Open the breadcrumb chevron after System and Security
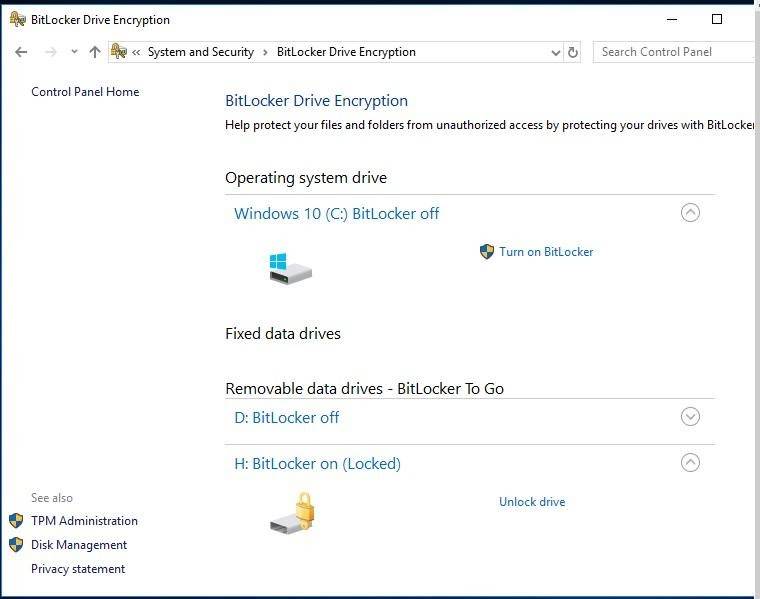The height and width of the screenshot is (599, 760). [x=265, y=52]
